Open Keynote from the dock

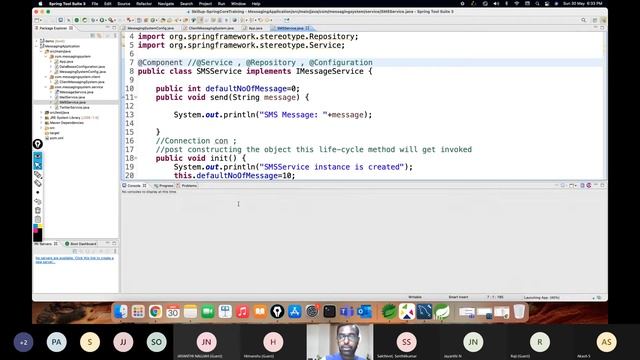(225, 312)
